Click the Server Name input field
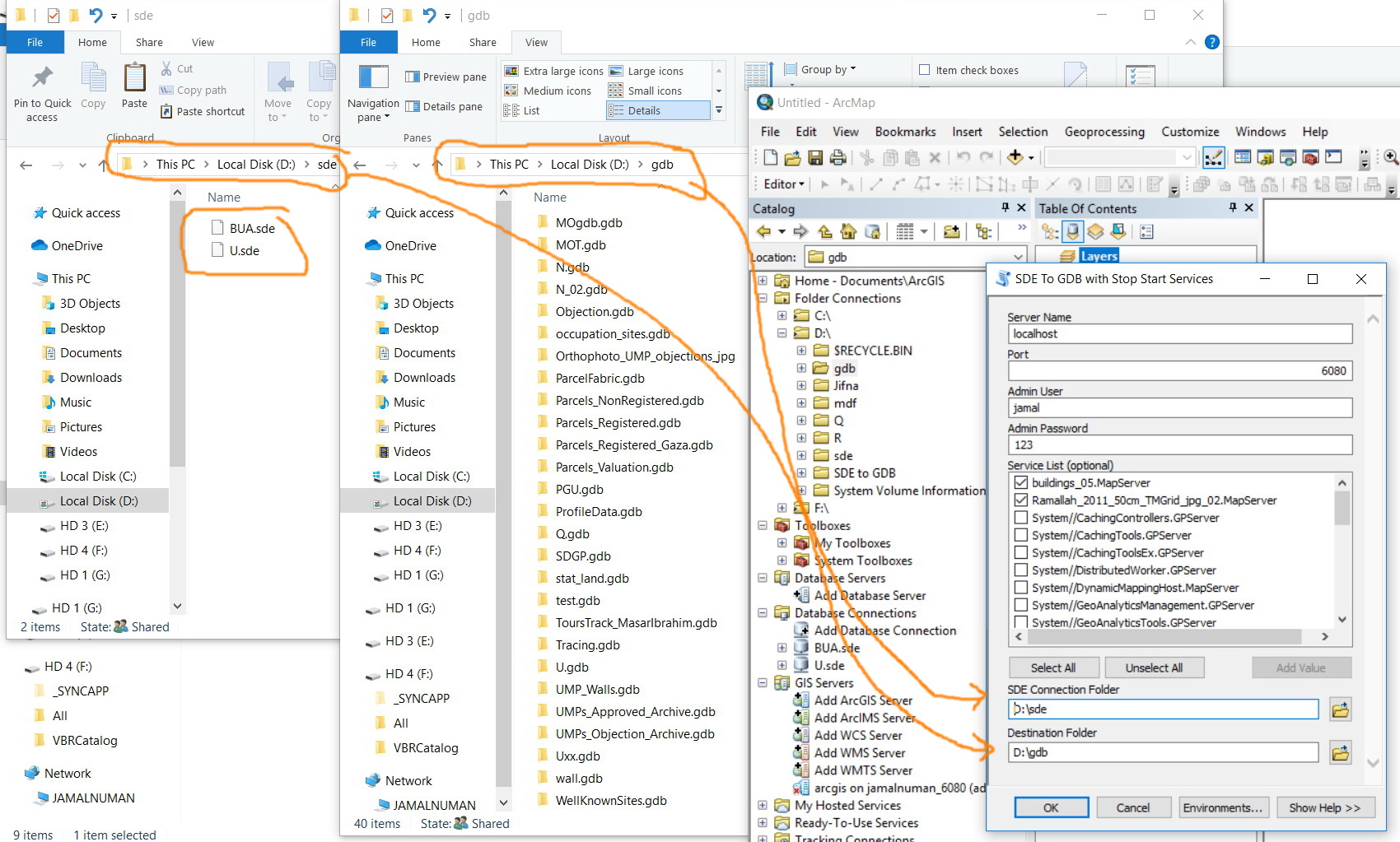 pos(1179,333)
